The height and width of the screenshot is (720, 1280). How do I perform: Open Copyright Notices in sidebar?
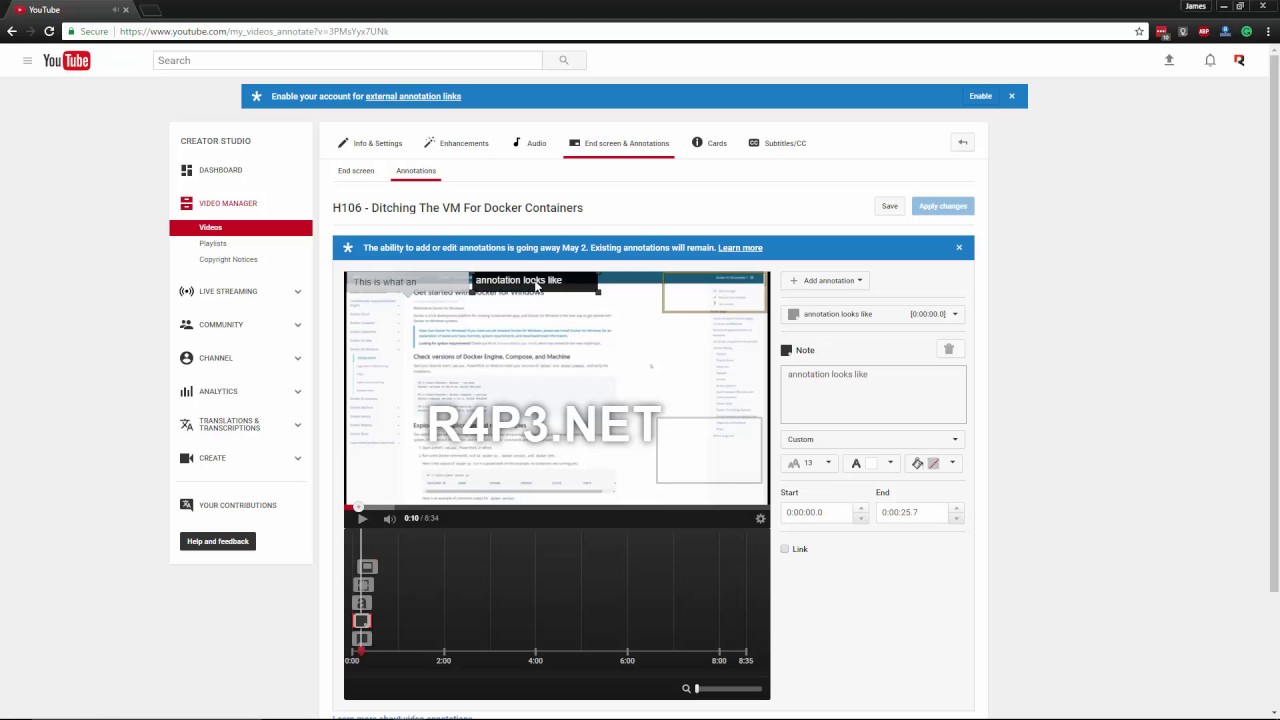[x=228, y=259]
